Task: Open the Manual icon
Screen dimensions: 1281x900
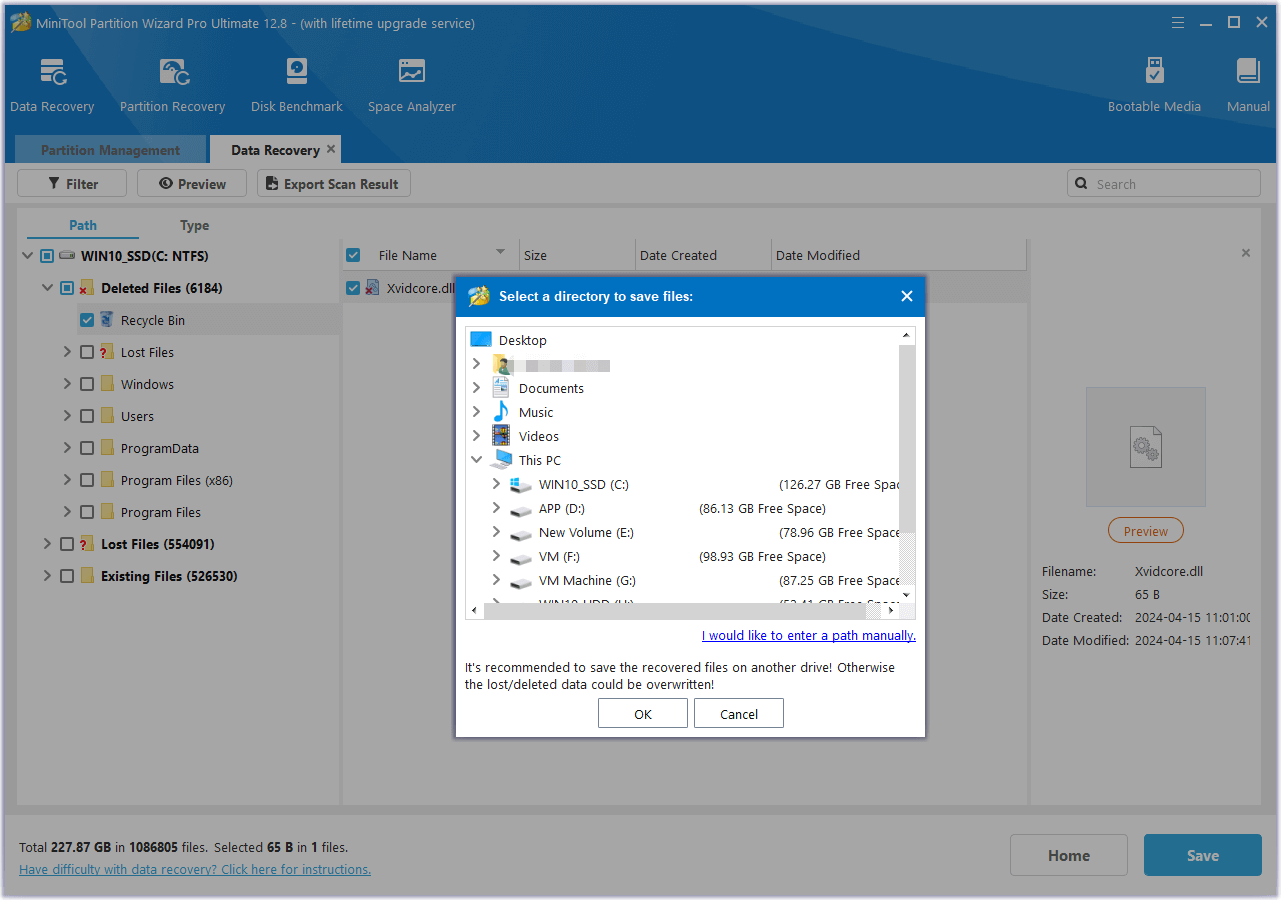Action: click(1248, 73)
